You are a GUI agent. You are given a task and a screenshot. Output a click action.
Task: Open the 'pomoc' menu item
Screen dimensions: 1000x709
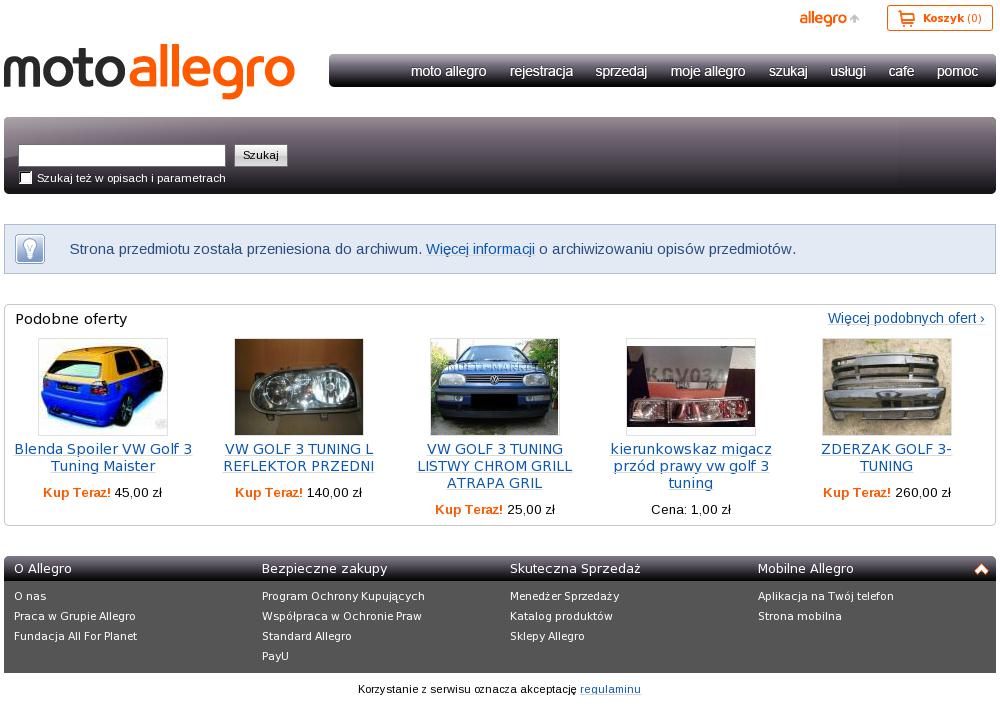click(x=957, y=71)
